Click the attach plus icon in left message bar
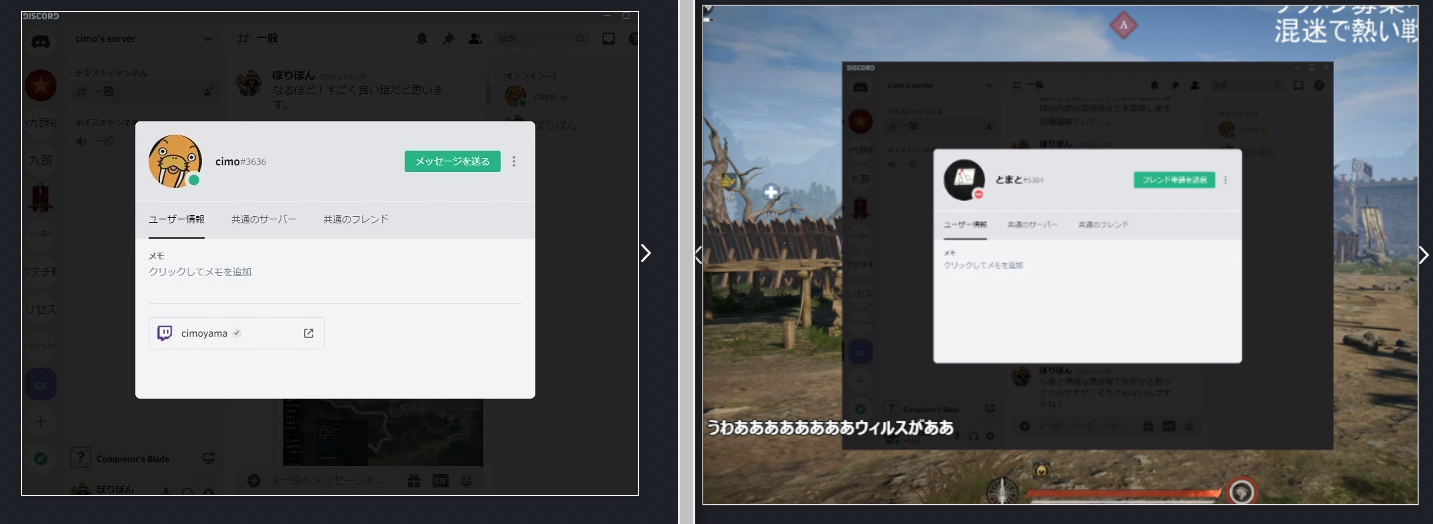This screenshot has width=1433, height=524. point(254,480)
